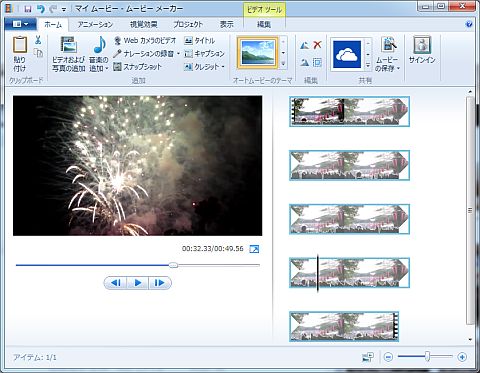Screen dimensions: 480x373
Task: Click the OneDrive cloud share icon
Action: click(347, 54)
